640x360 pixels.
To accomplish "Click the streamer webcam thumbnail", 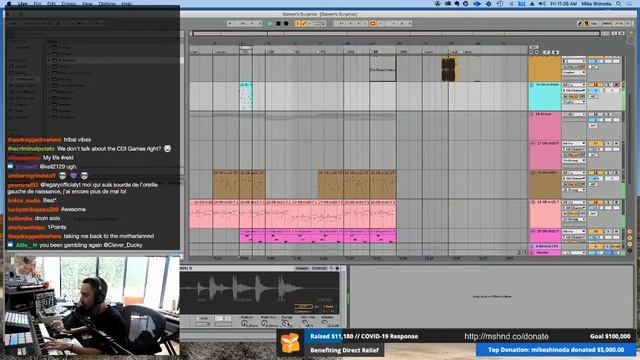I will [x=92, y=306].
